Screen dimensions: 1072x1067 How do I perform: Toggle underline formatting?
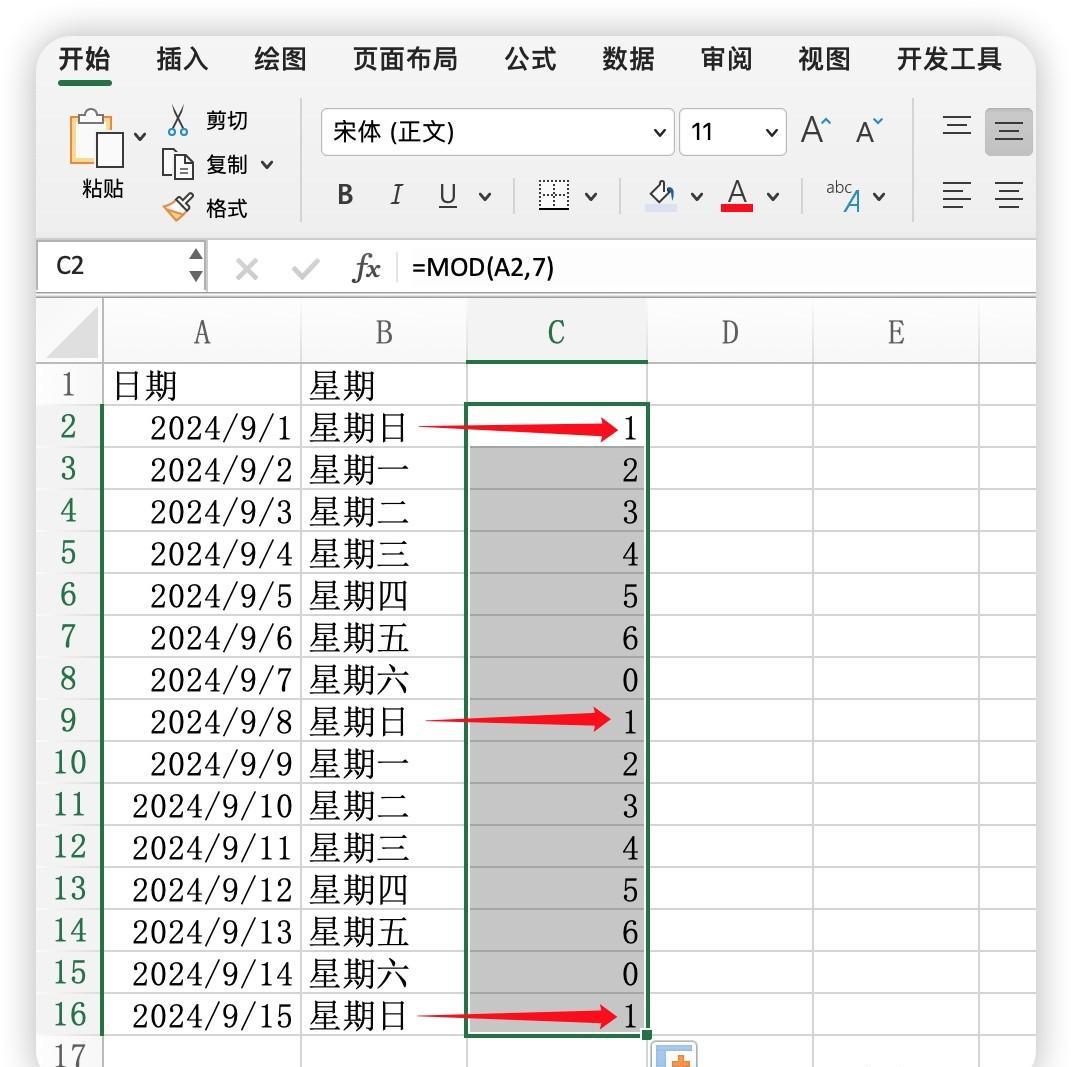448,195
